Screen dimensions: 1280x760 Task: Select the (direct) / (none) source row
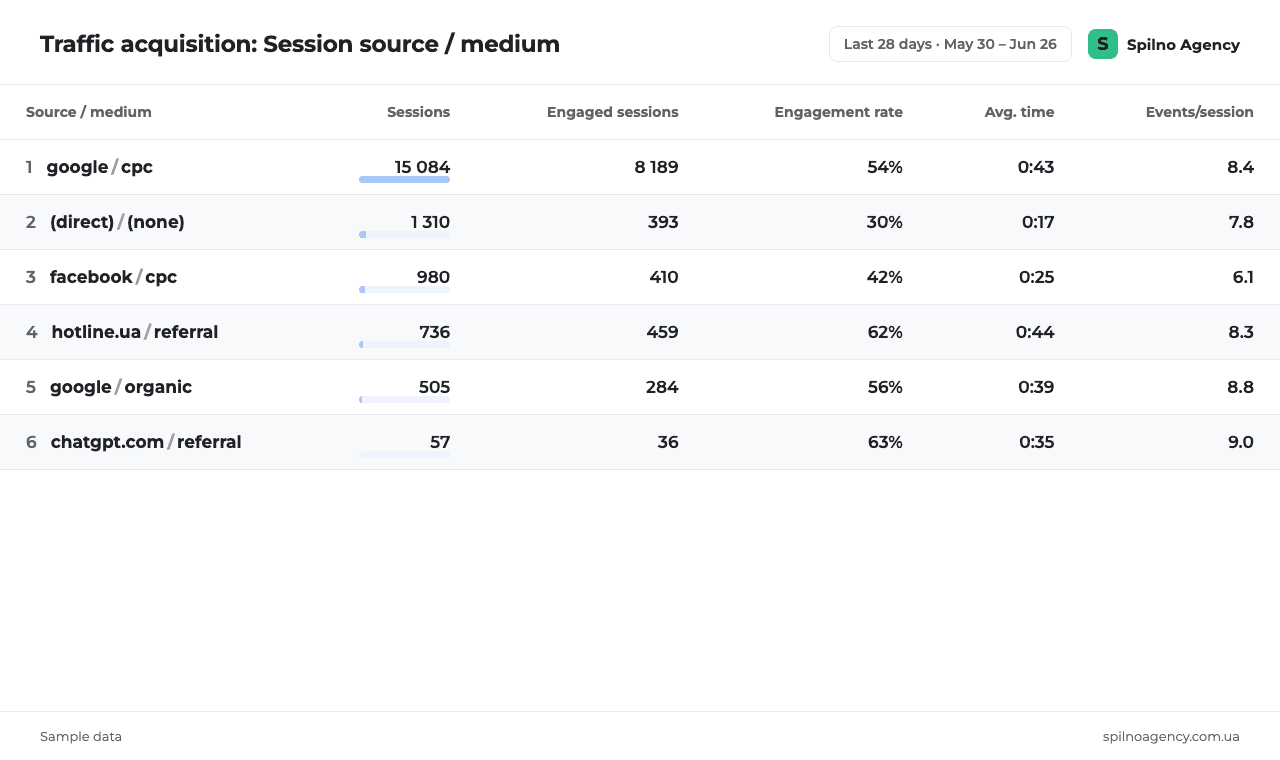click(640, 222)
